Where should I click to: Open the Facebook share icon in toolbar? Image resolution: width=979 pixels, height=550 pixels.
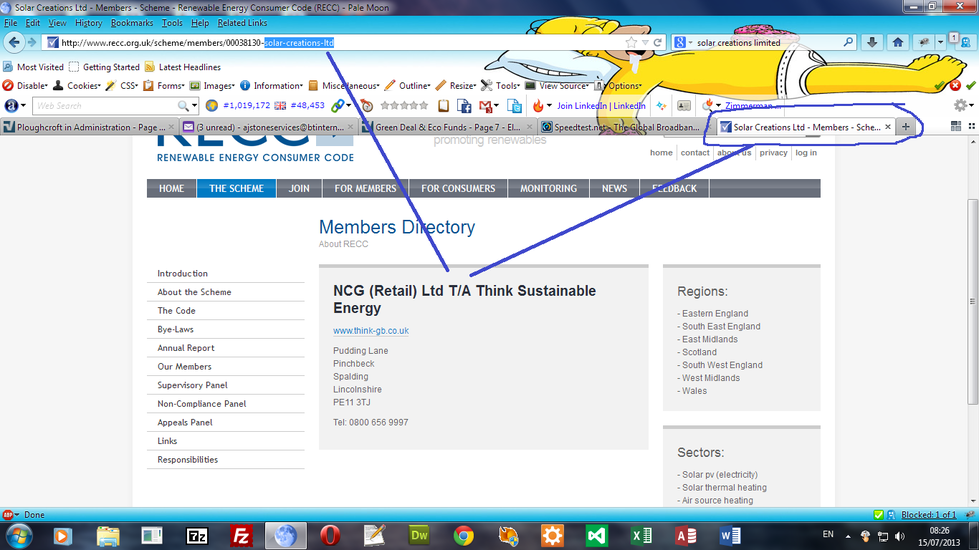(x=464, y=106)
